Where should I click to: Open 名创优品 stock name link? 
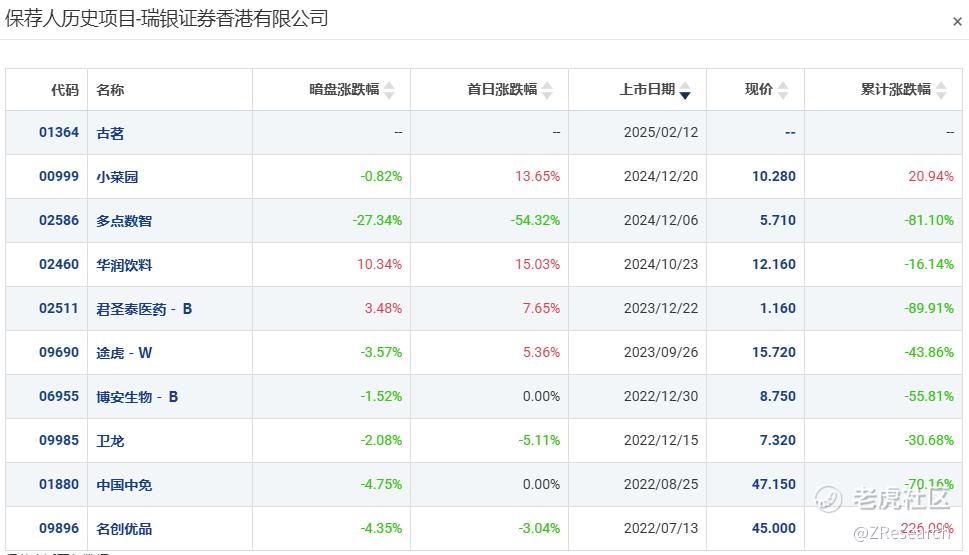click(124, 528)
